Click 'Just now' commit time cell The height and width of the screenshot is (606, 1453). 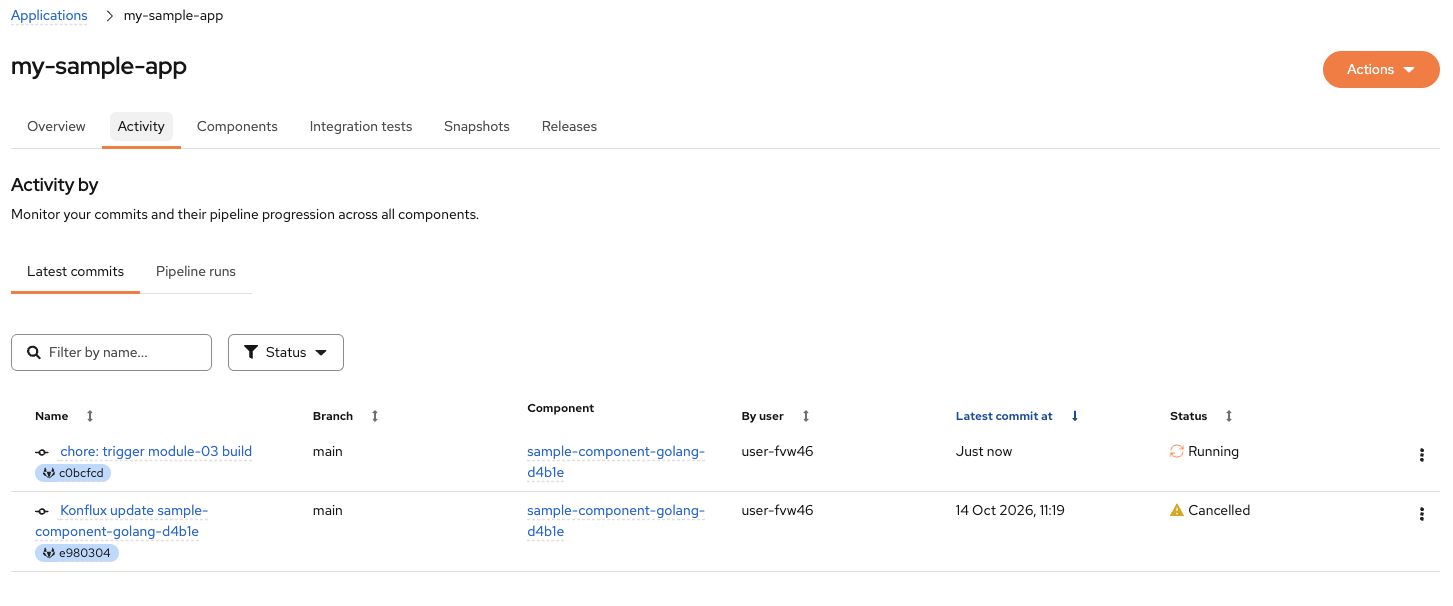coord(984,452)
